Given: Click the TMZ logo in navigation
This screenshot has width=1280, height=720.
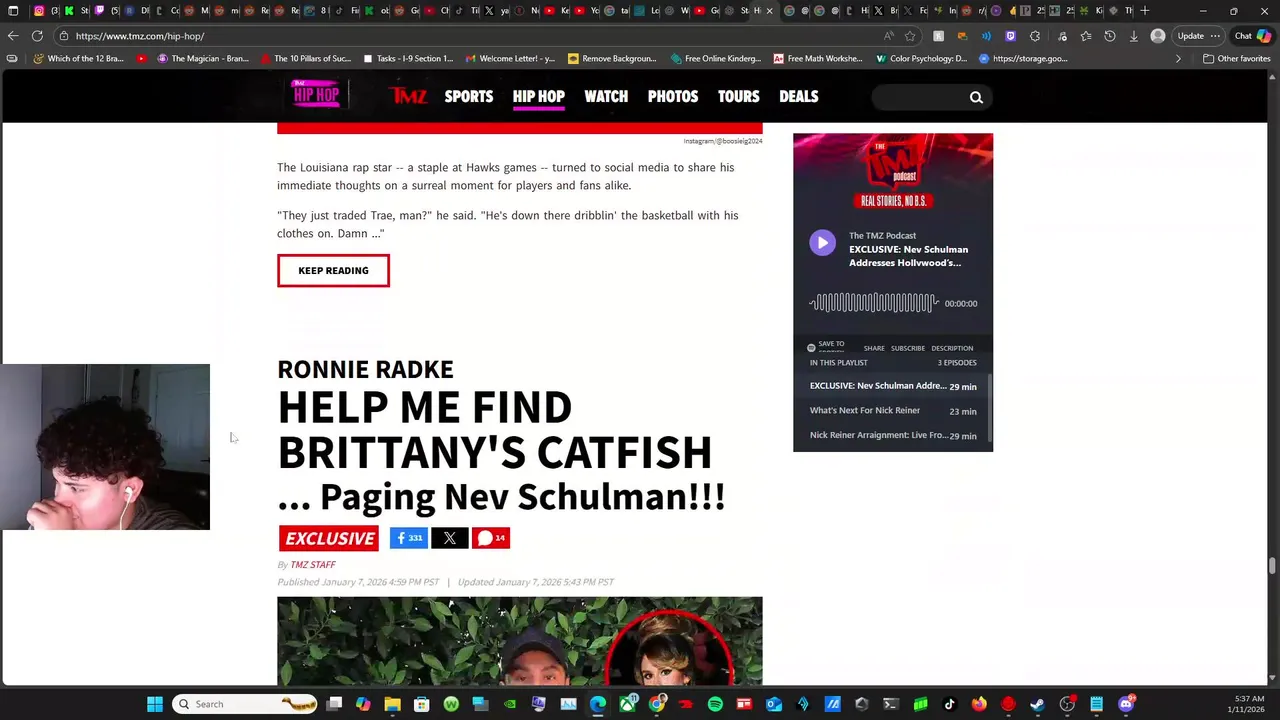Looking at the screenshot, I should point(408,96).
